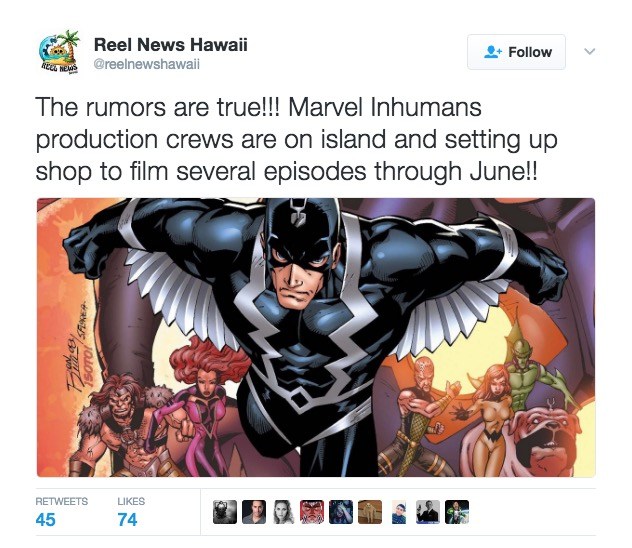View the 74 likes list

[127, 519]
